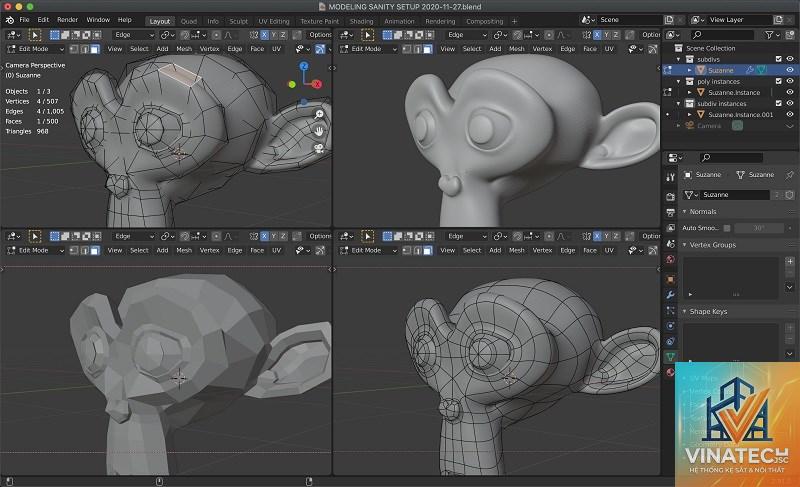Open the Particles properties tab
Screen dimensions: 800x487
coord(670,310)
